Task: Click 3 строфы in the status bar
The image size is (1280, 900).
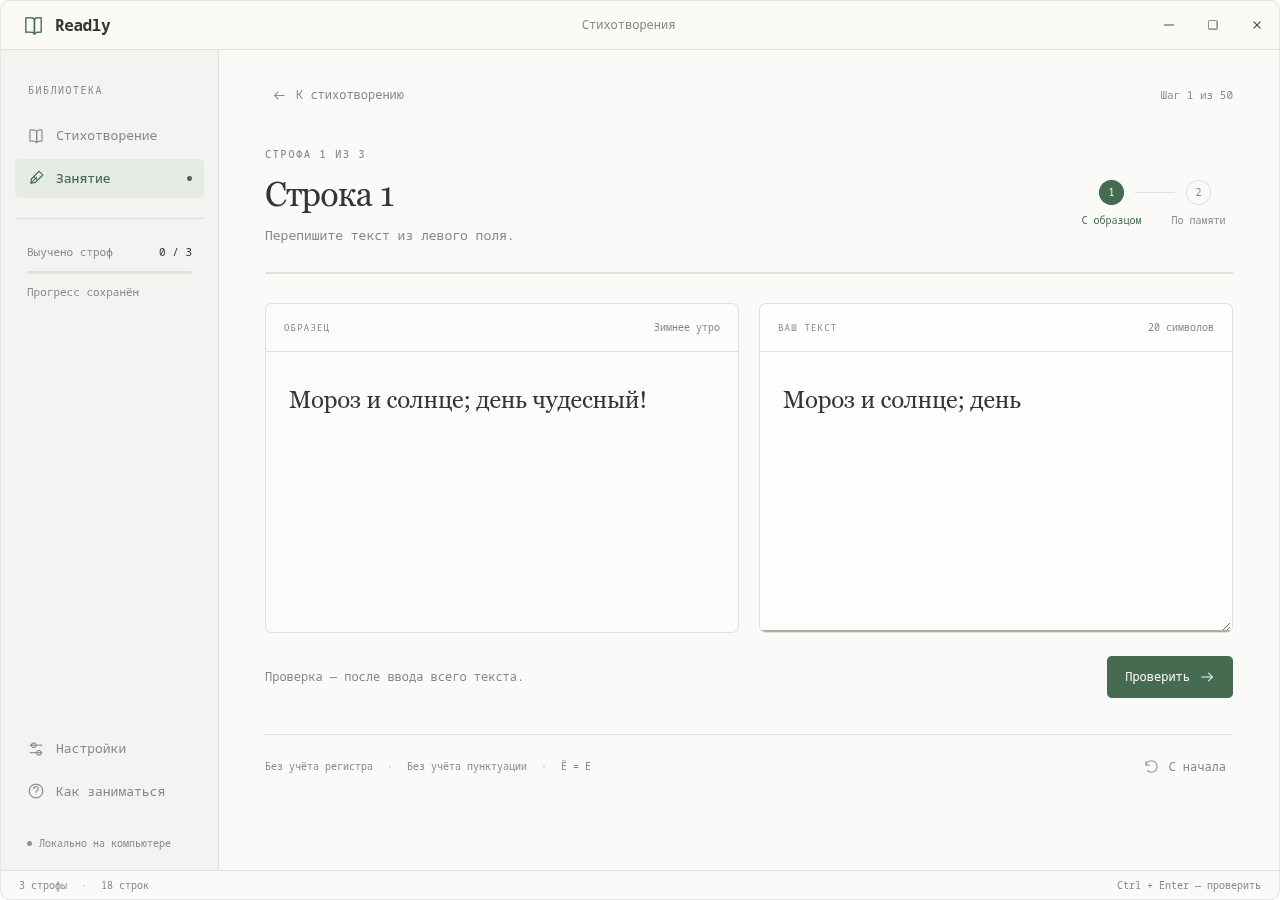Action: 43,886
